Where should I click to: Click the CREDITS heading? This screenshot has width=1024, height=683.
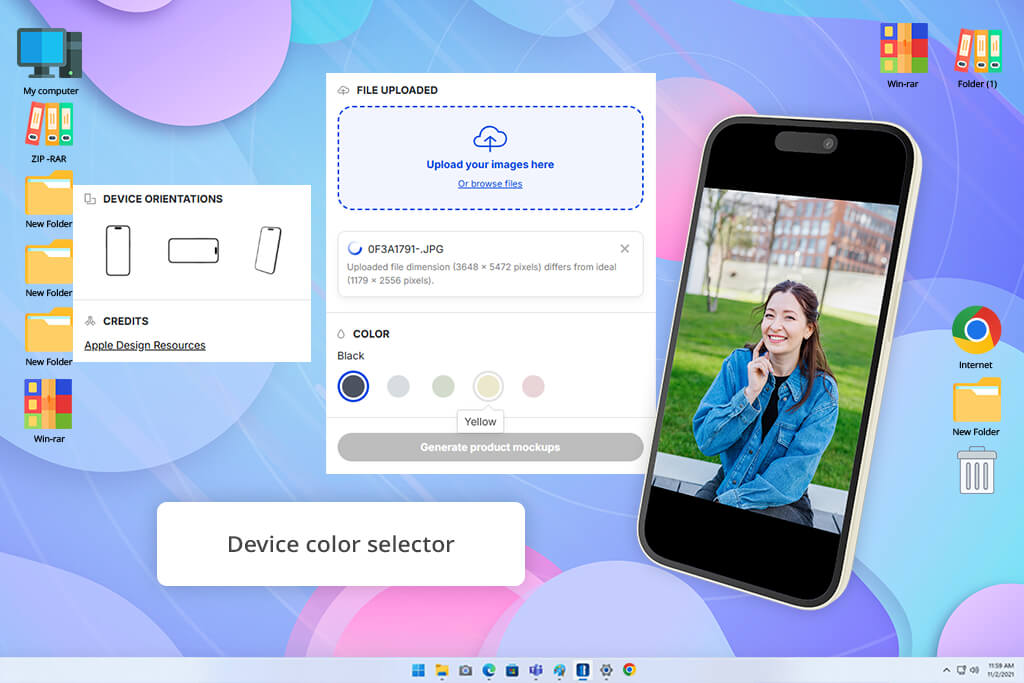[125, 321]
